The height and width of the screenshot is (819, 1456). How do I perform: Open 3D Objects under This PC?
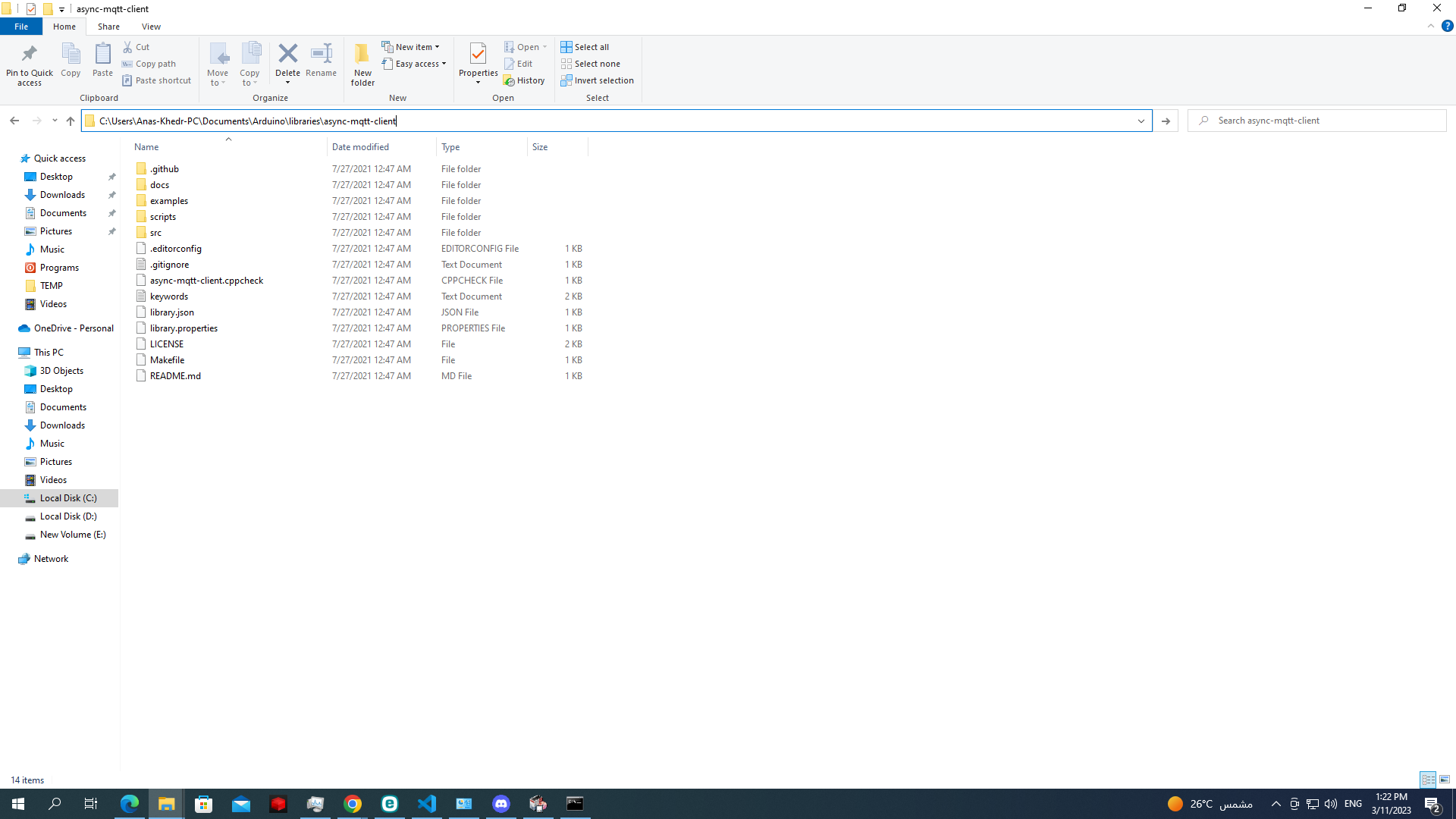tap(61, 371)
